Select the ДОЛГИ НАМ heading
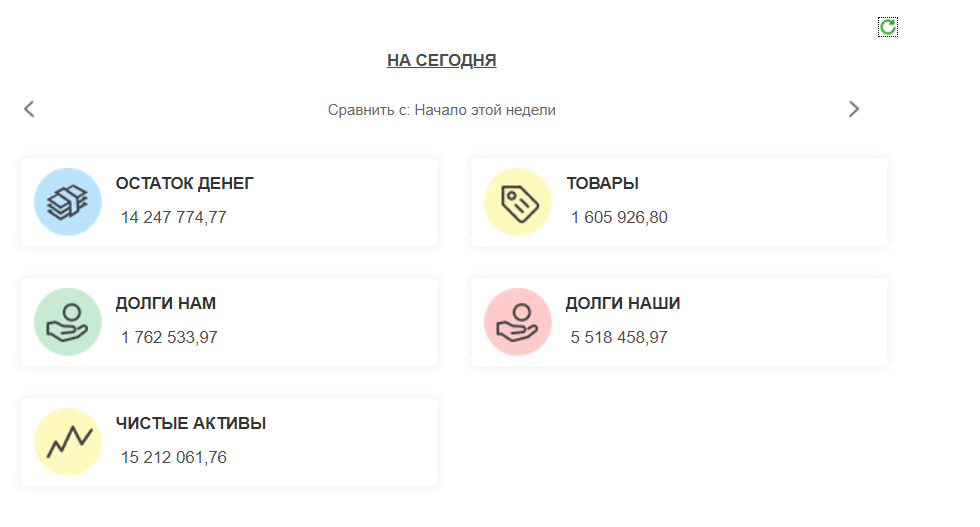The width and height of the screenshot is (980, 527). tap(166, 304)
